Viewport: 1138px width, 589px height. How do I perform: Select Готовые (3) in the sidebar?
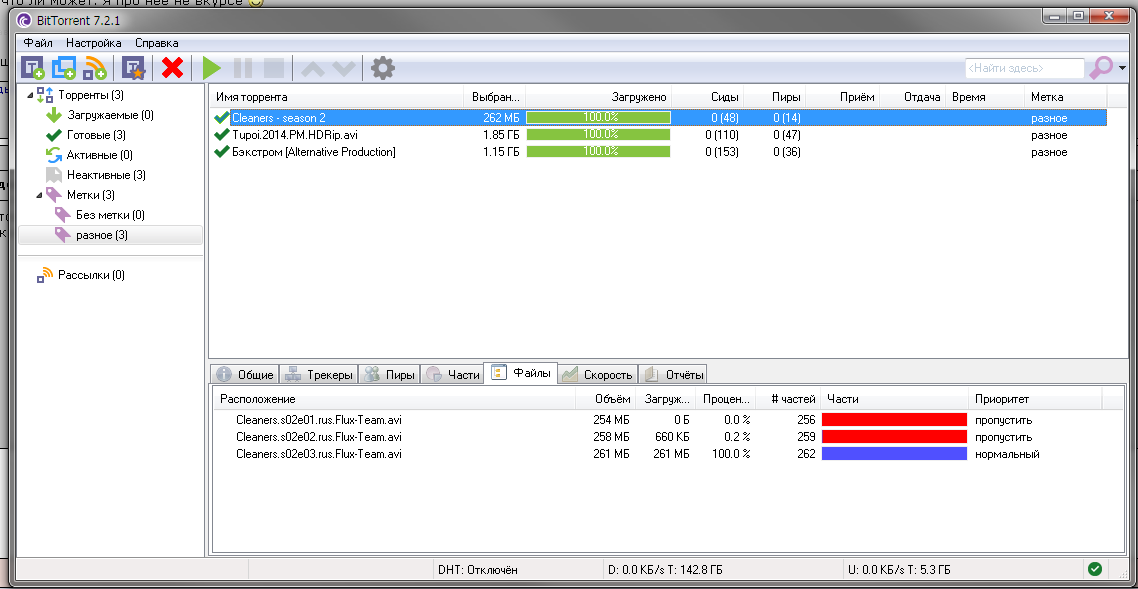coord(96,135)
